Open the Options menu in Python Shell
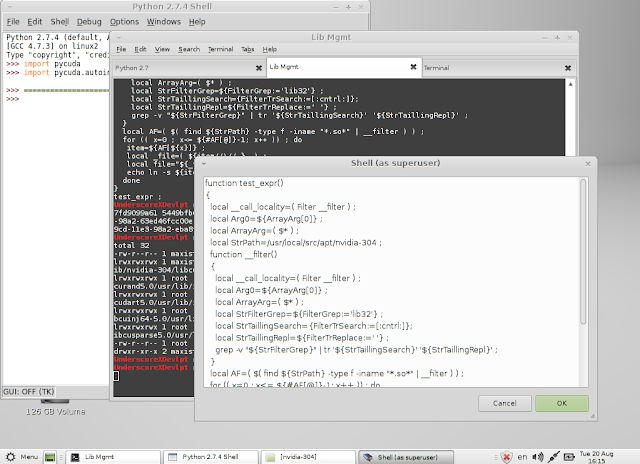 point(124,22)
